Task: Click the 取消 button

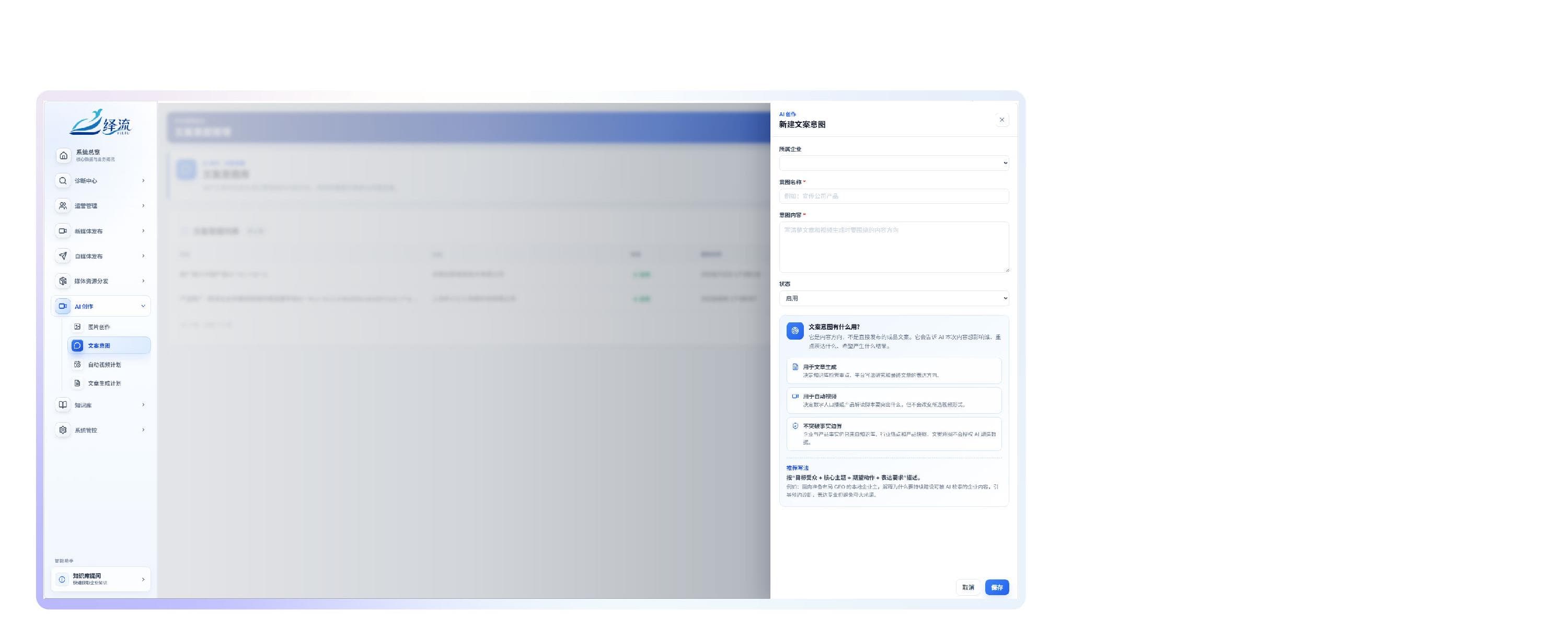Action: tap(968, 587)
